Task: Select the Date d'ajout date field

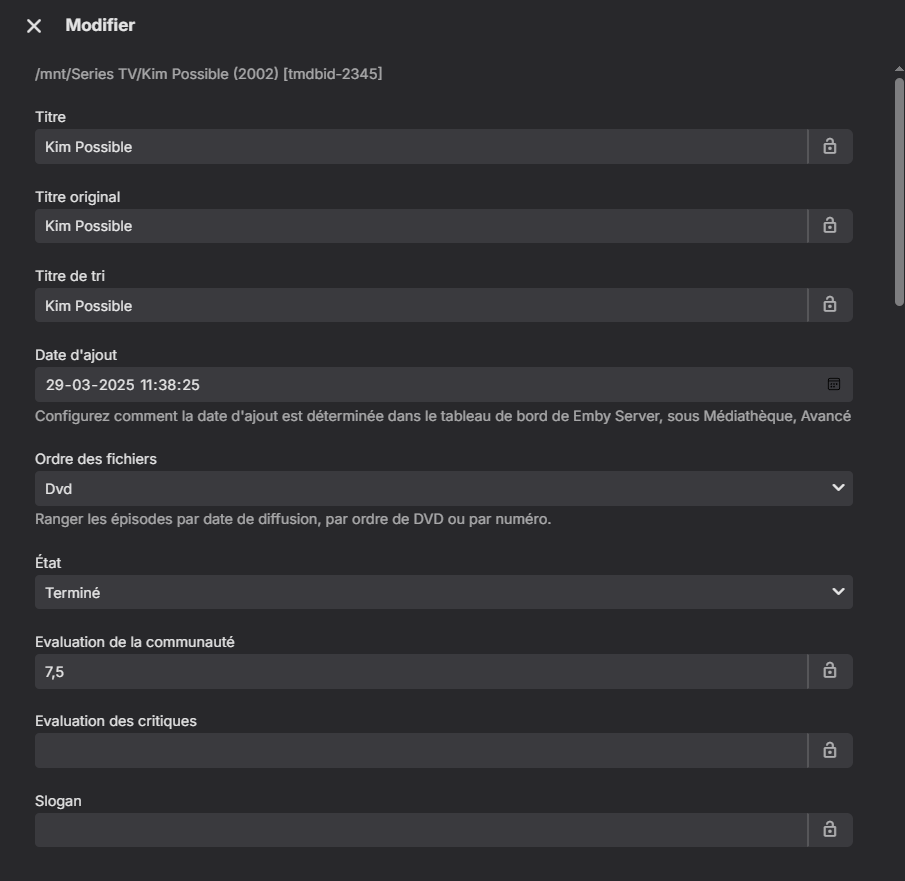Action: click(420, 385)
